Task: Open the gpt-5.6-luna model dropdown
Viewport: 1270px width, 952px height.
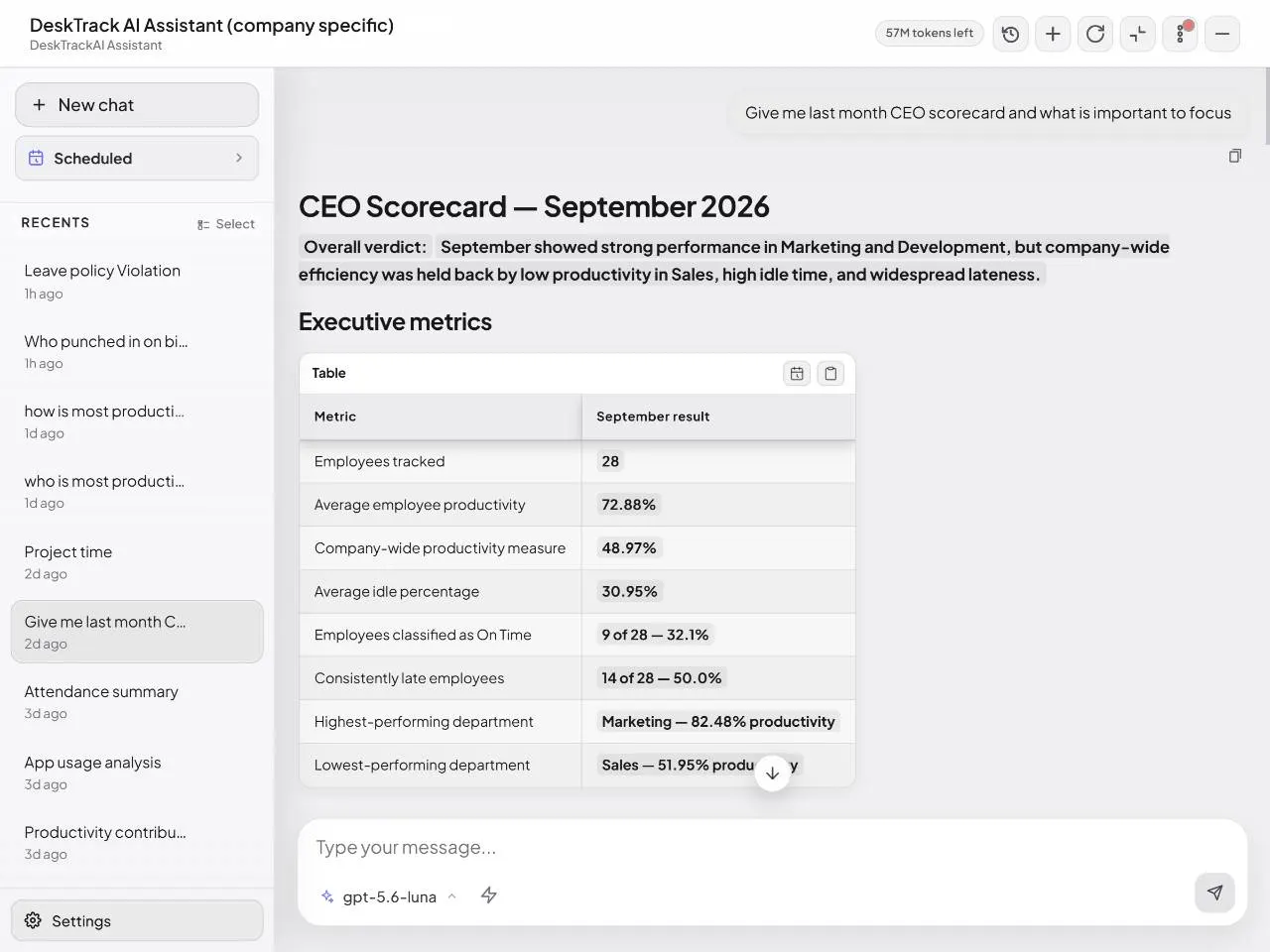Action: pos(389,896)
